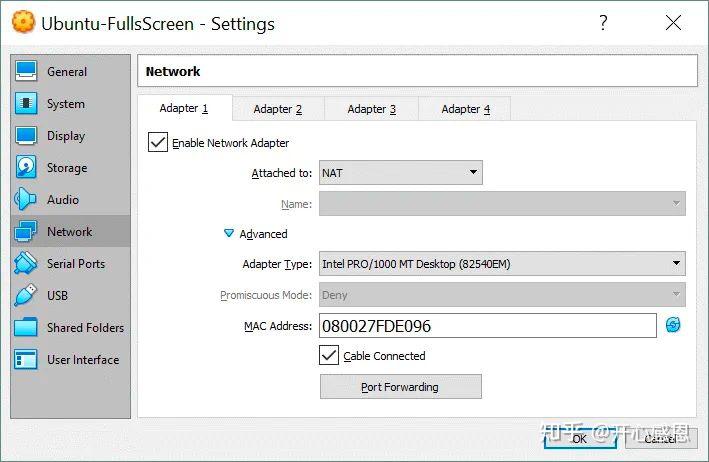
Task: Open the USB settings icon
Action: pyautogui.click(x=26, y=296)
